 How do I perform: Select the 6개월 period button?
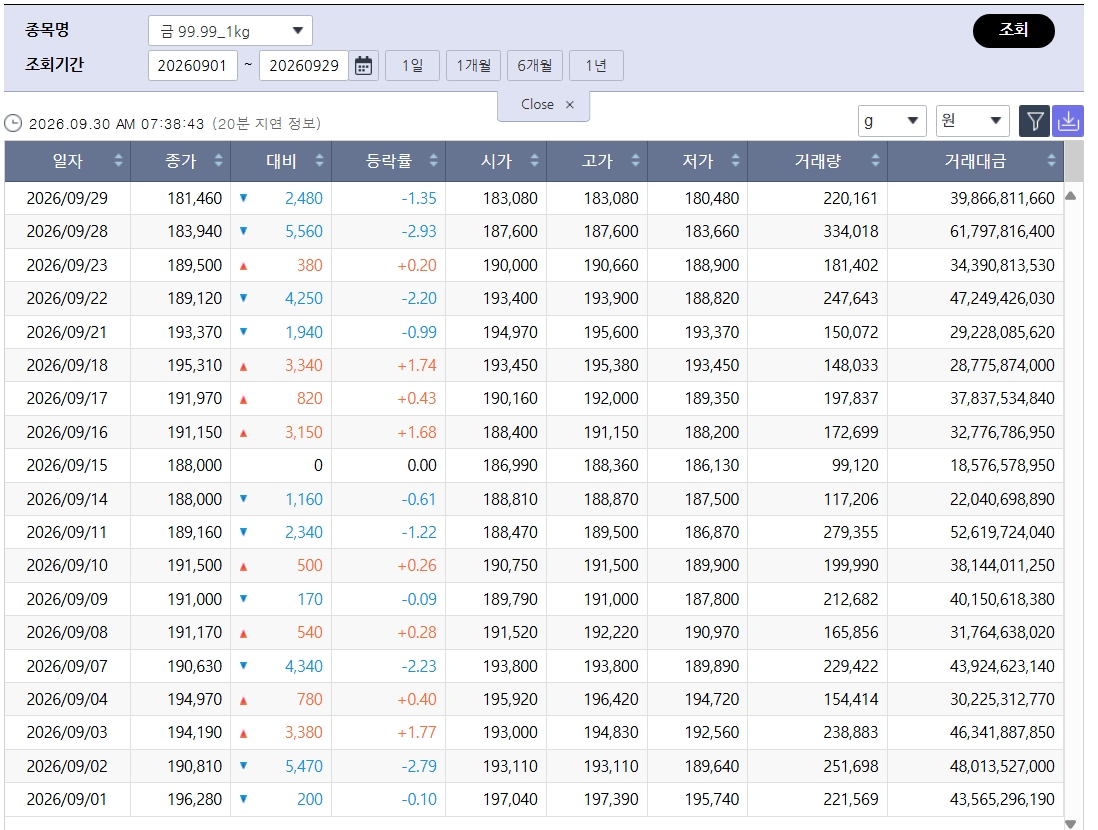(x=535, y=66)
